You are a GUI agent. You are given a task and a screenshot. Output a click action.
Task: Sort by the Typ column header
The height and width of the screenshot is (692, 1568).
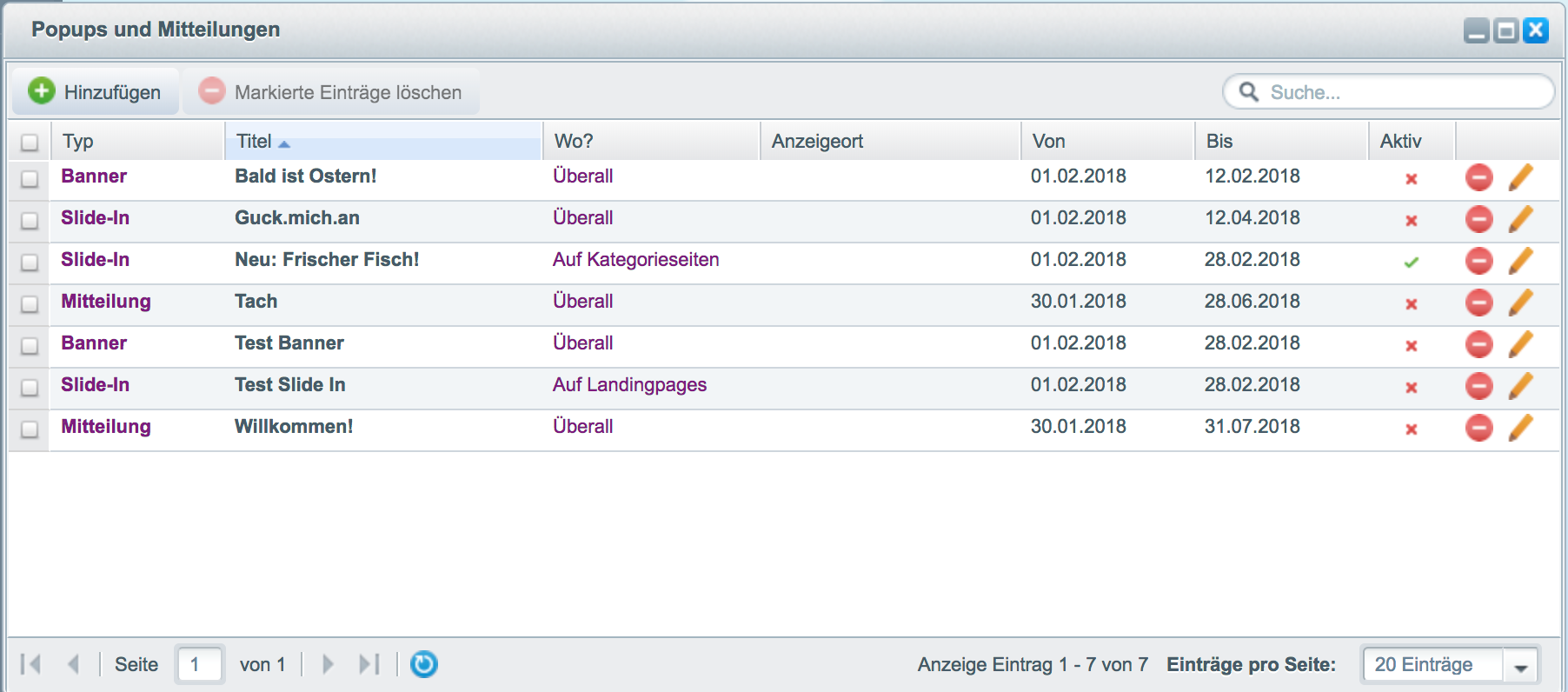point(137,141)
